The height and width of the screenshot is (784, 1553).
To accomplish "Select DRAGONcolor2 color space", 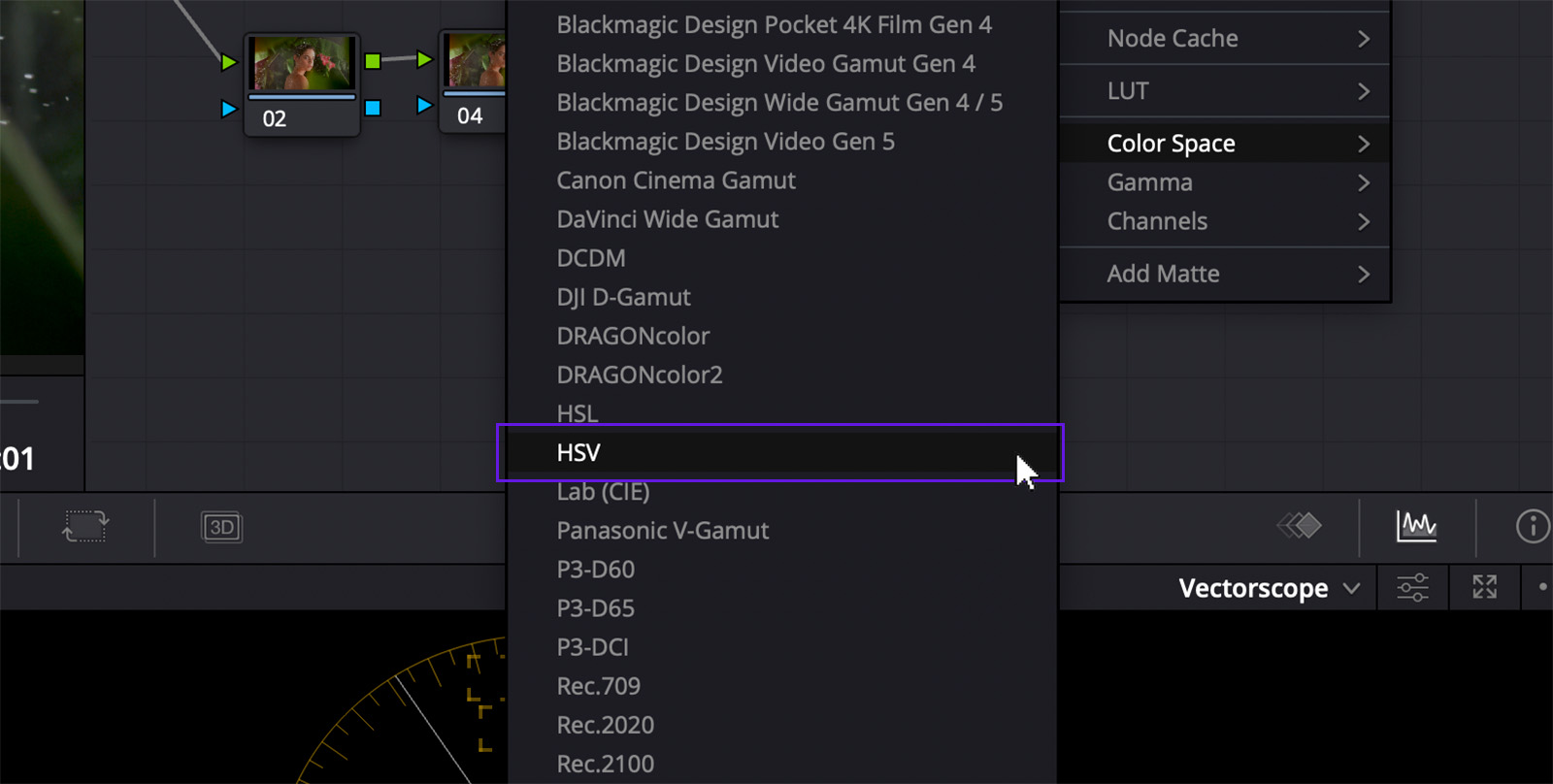I will 781,375.
